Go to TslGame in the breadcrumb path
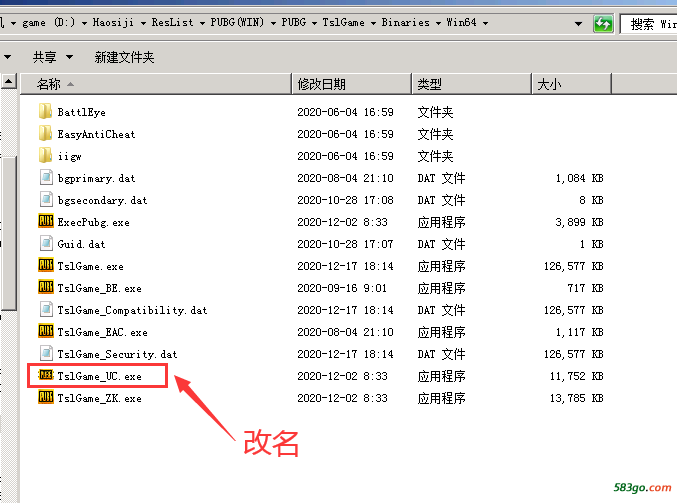677x503 pixels. 343,22
